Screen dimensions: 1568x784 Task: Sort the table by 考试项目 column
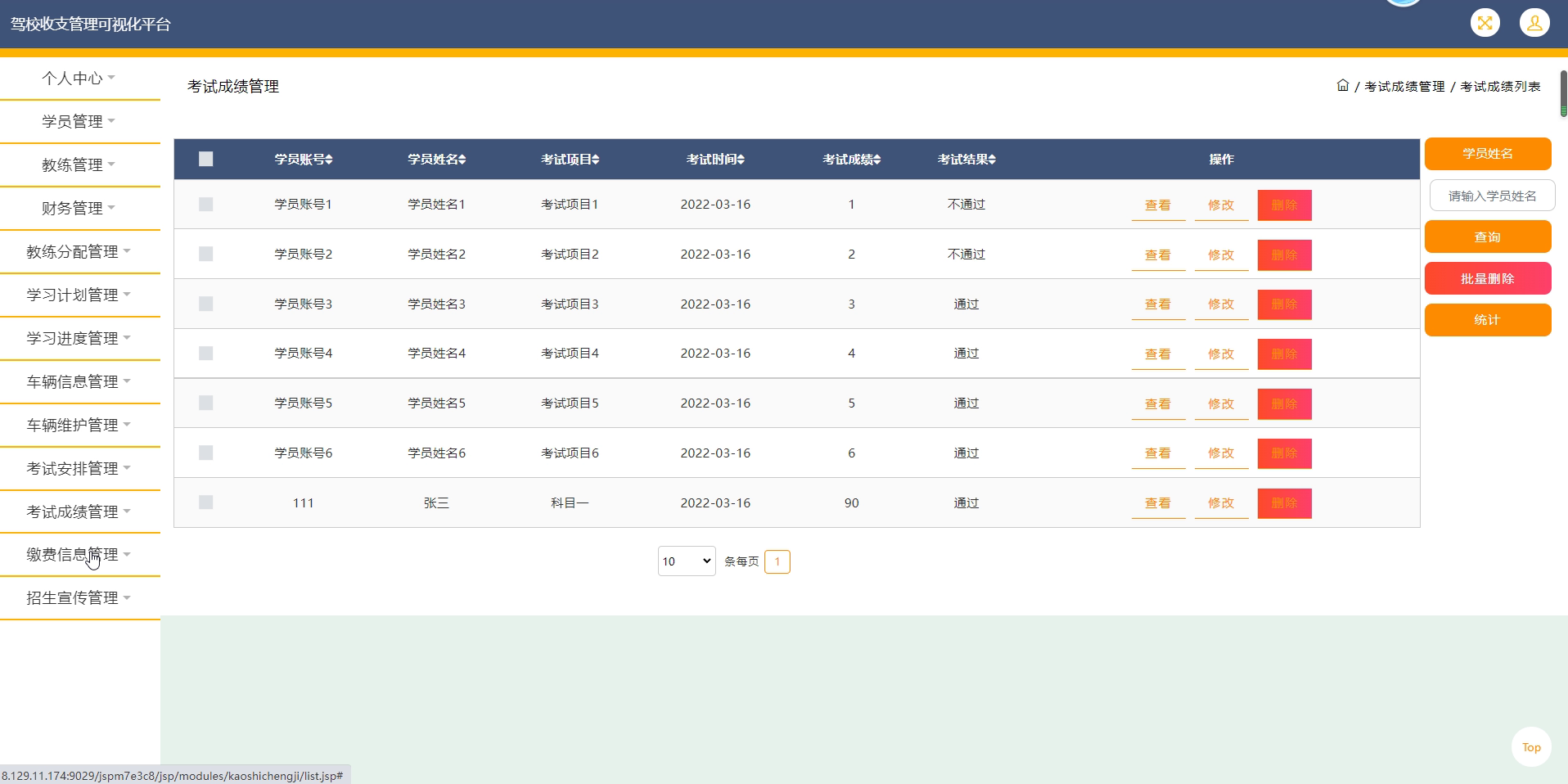pos(570,160)
